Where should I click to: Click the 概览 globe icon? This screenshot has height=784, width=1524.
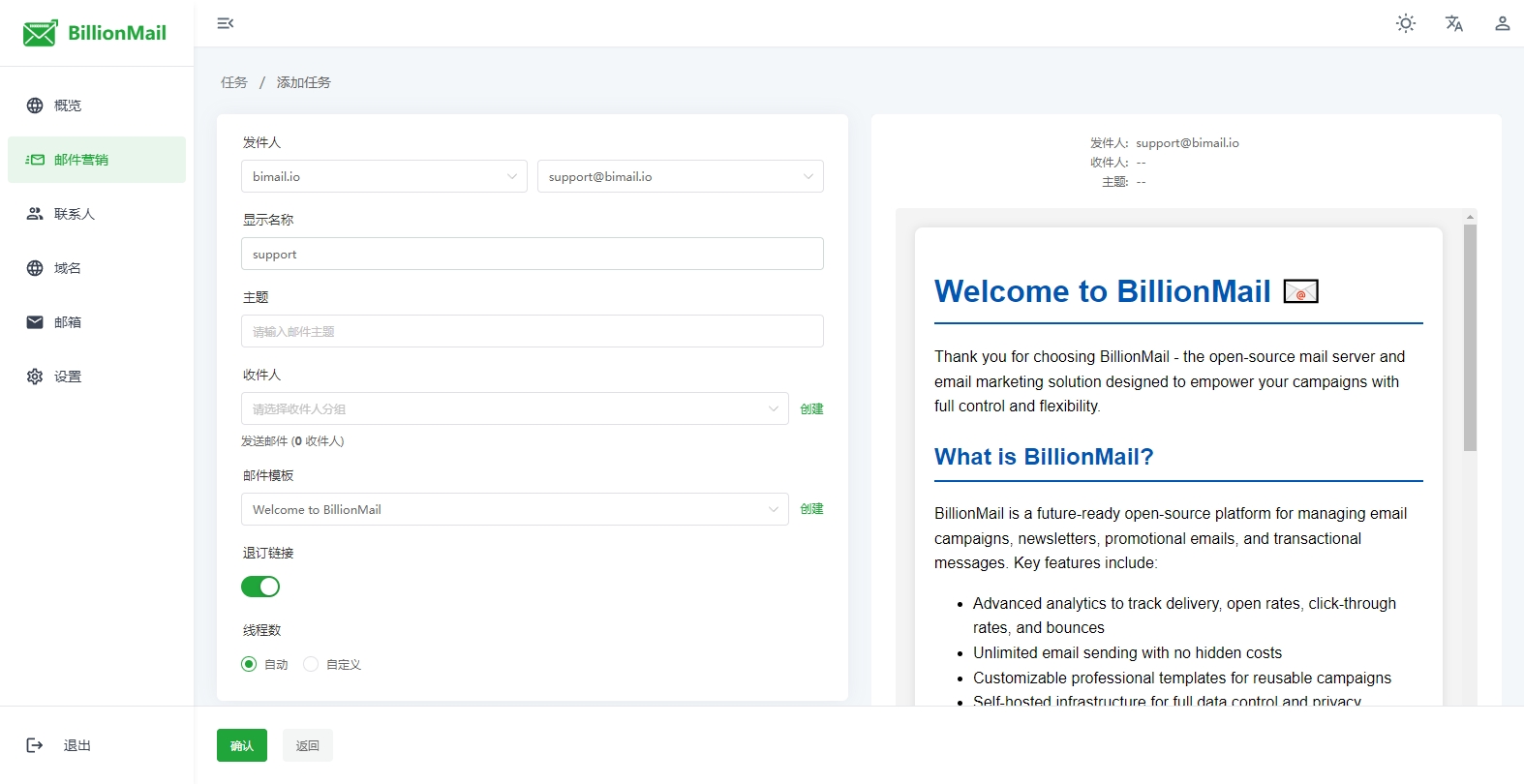(35, 106)
